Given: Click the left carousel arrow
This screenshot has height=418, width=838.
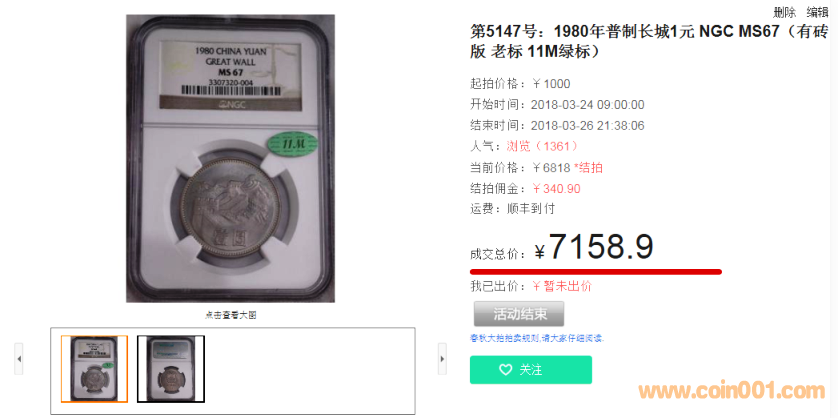Looking at the screenshot, I should click(19, 359).
